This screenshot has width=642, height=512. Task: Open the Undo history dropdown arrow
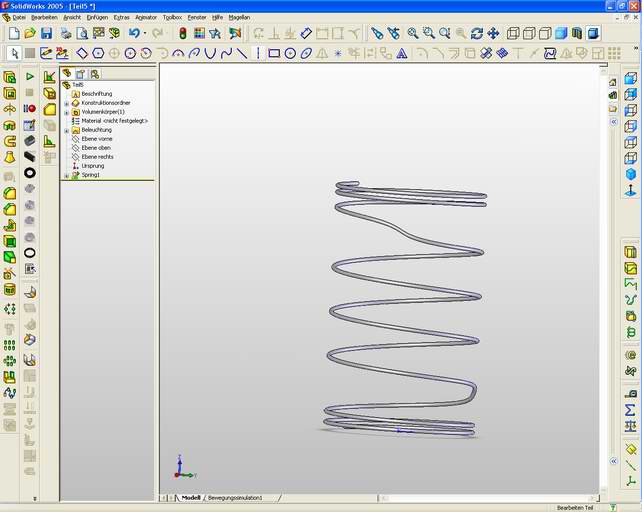tap(144, 33)
